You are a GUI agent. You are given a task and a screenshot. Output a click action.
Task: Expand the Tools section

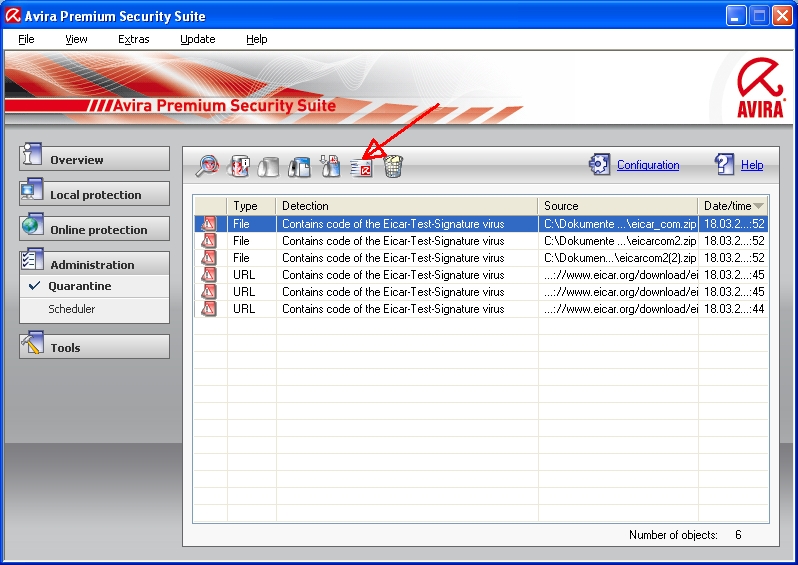94,347
